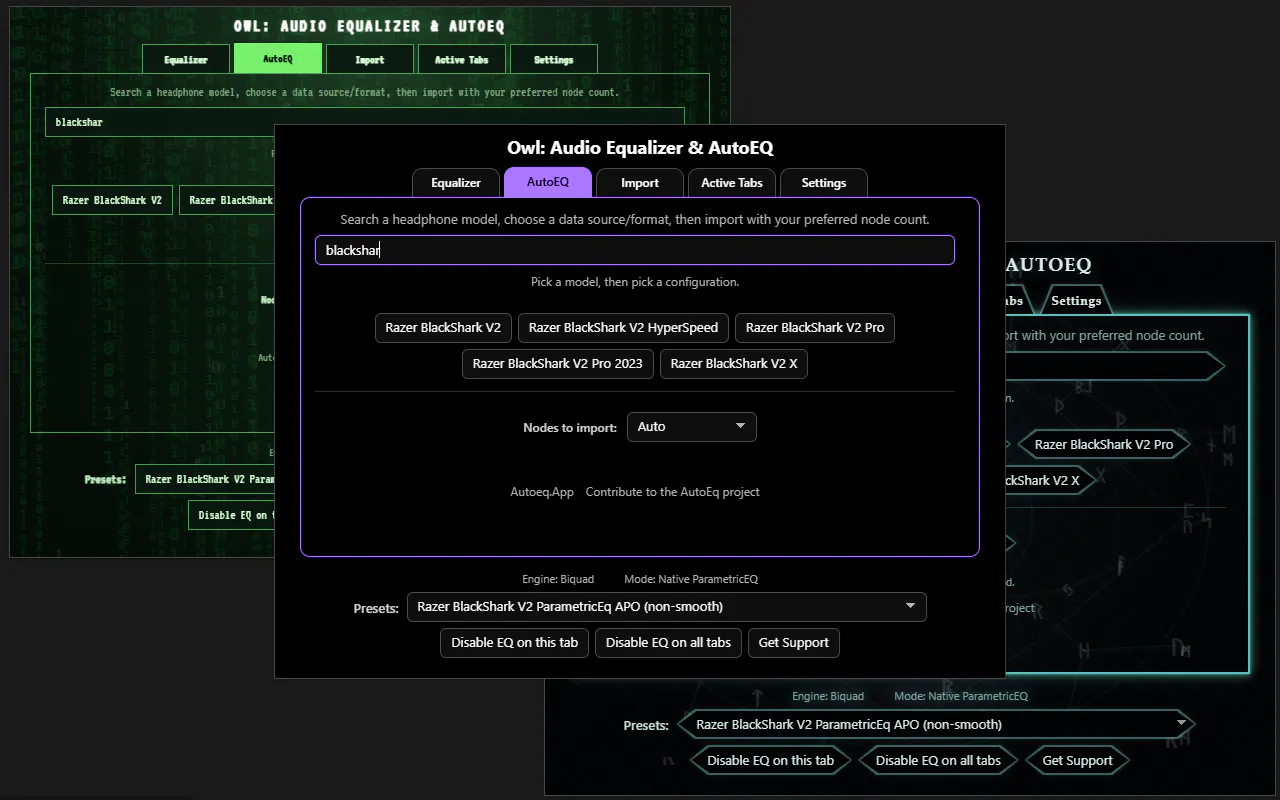Screen dimensions: 1280x800
Task: Open Import tab in the front window
Action: coord(640,183)
